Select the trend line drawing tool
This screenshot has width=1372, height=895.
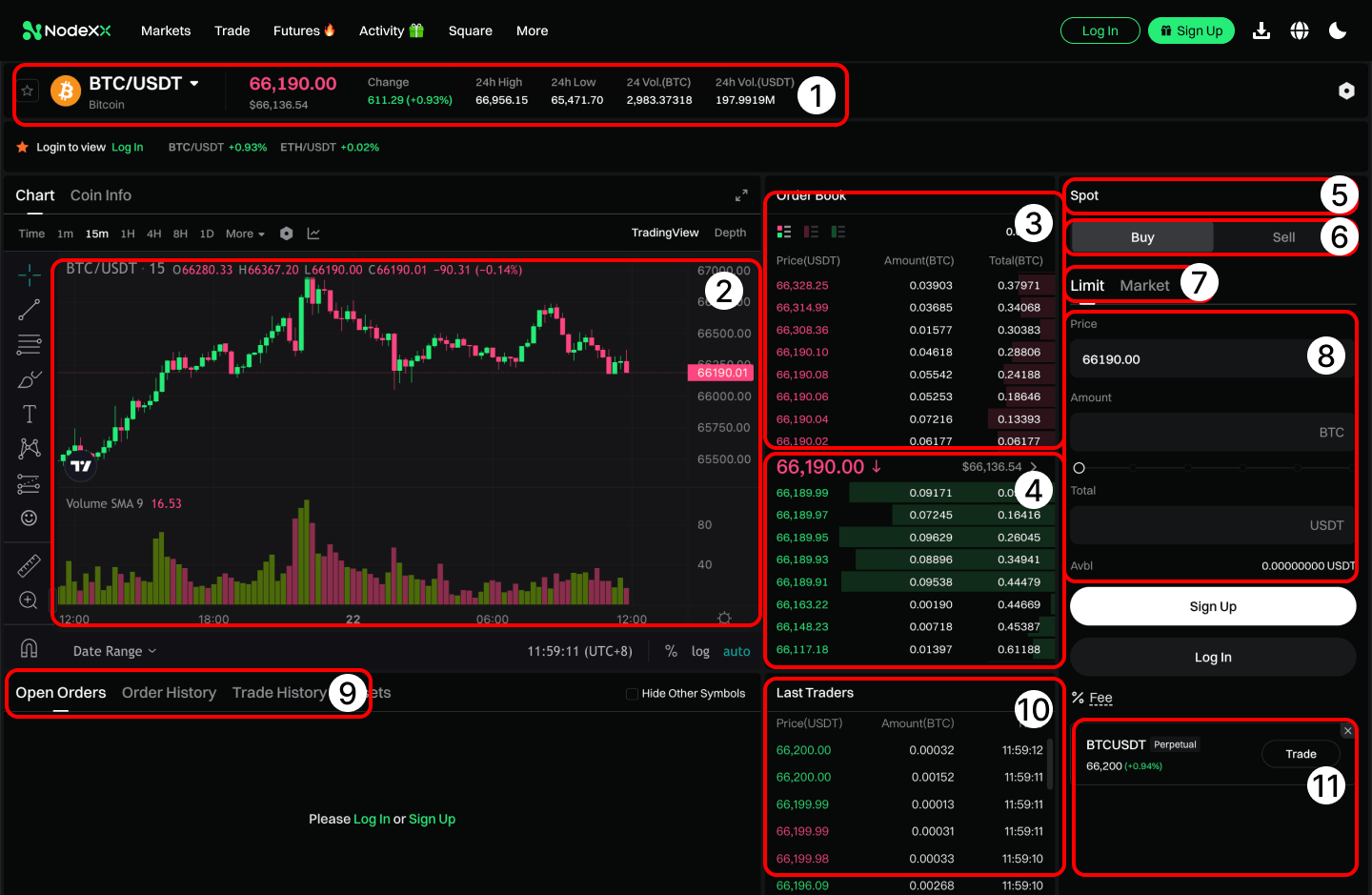click(x=30, y=310)
